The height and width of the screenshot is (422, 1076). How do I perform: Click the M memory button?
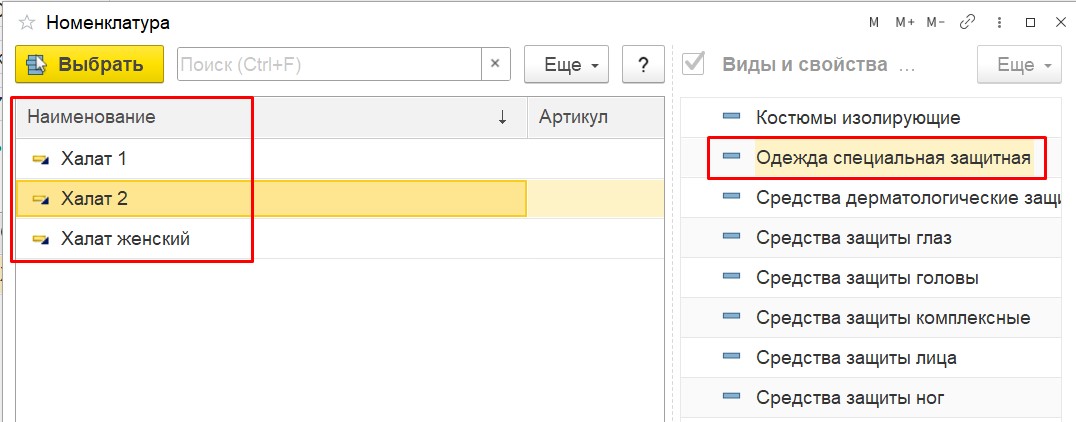(874, 23)
